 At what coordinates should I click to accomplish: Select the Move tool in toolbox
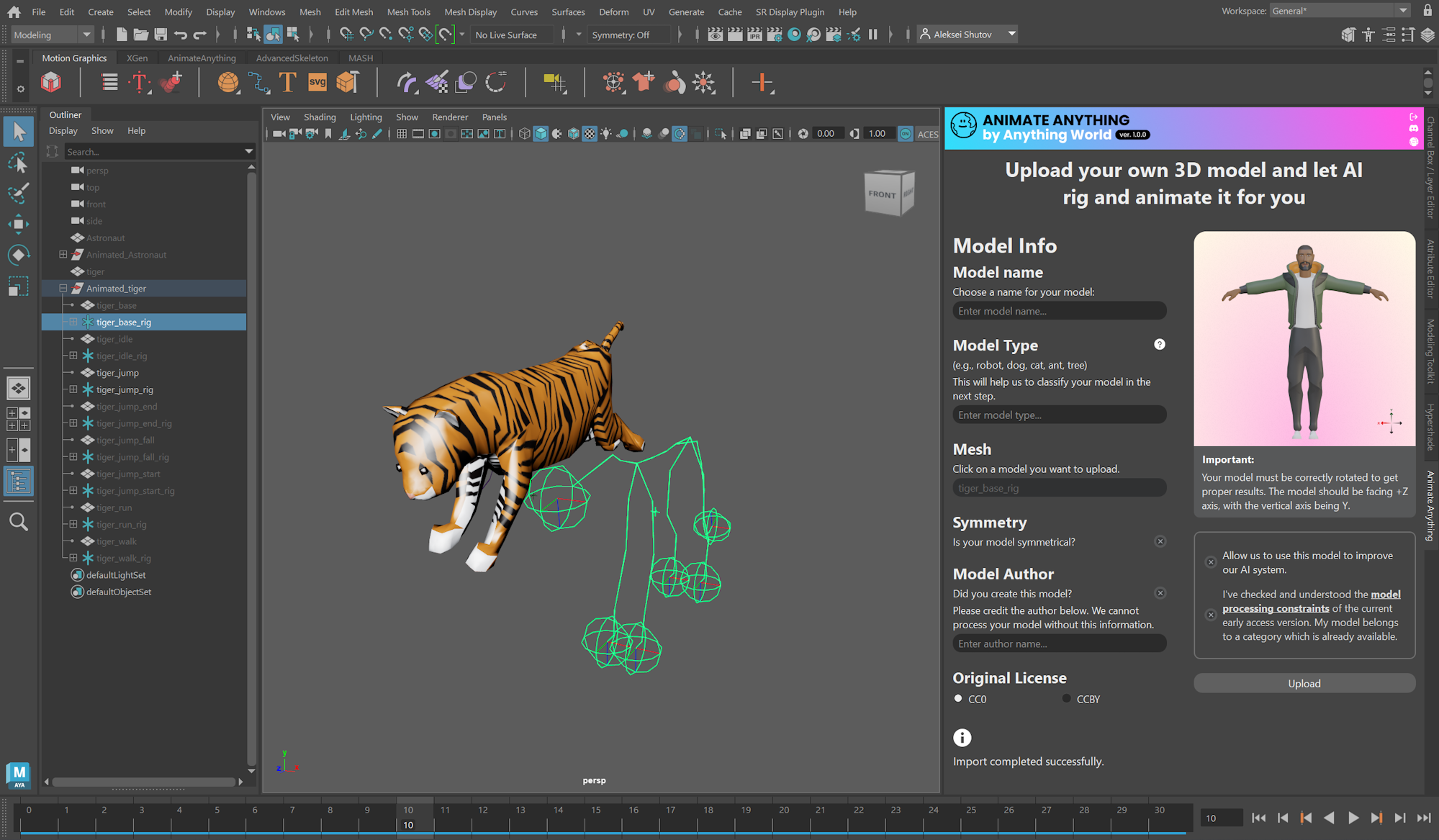pyautogui.click(x=18, y=224)
